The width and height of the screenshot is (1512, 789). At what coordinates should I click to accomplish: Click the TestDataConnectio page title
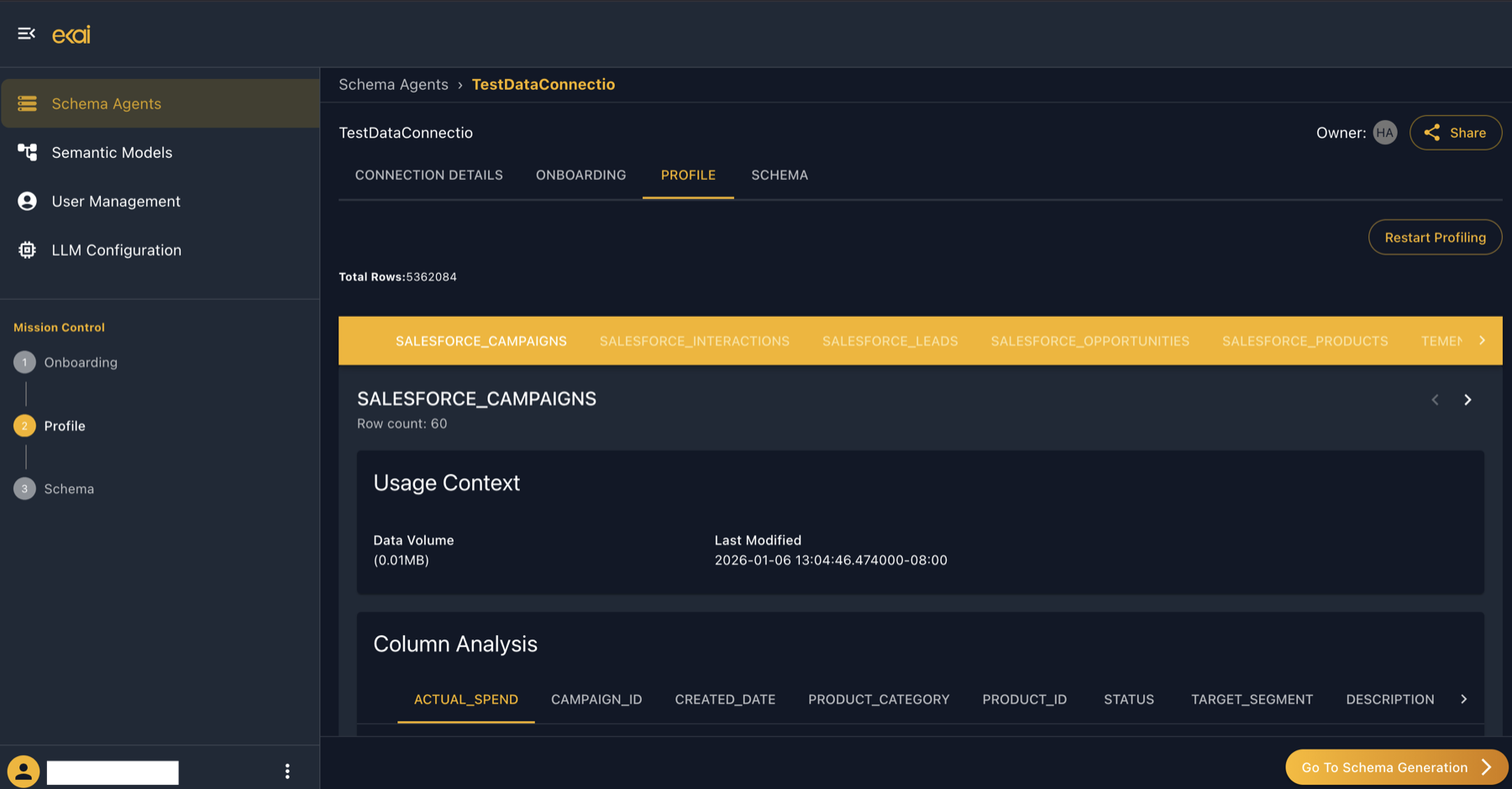(406, 133)
